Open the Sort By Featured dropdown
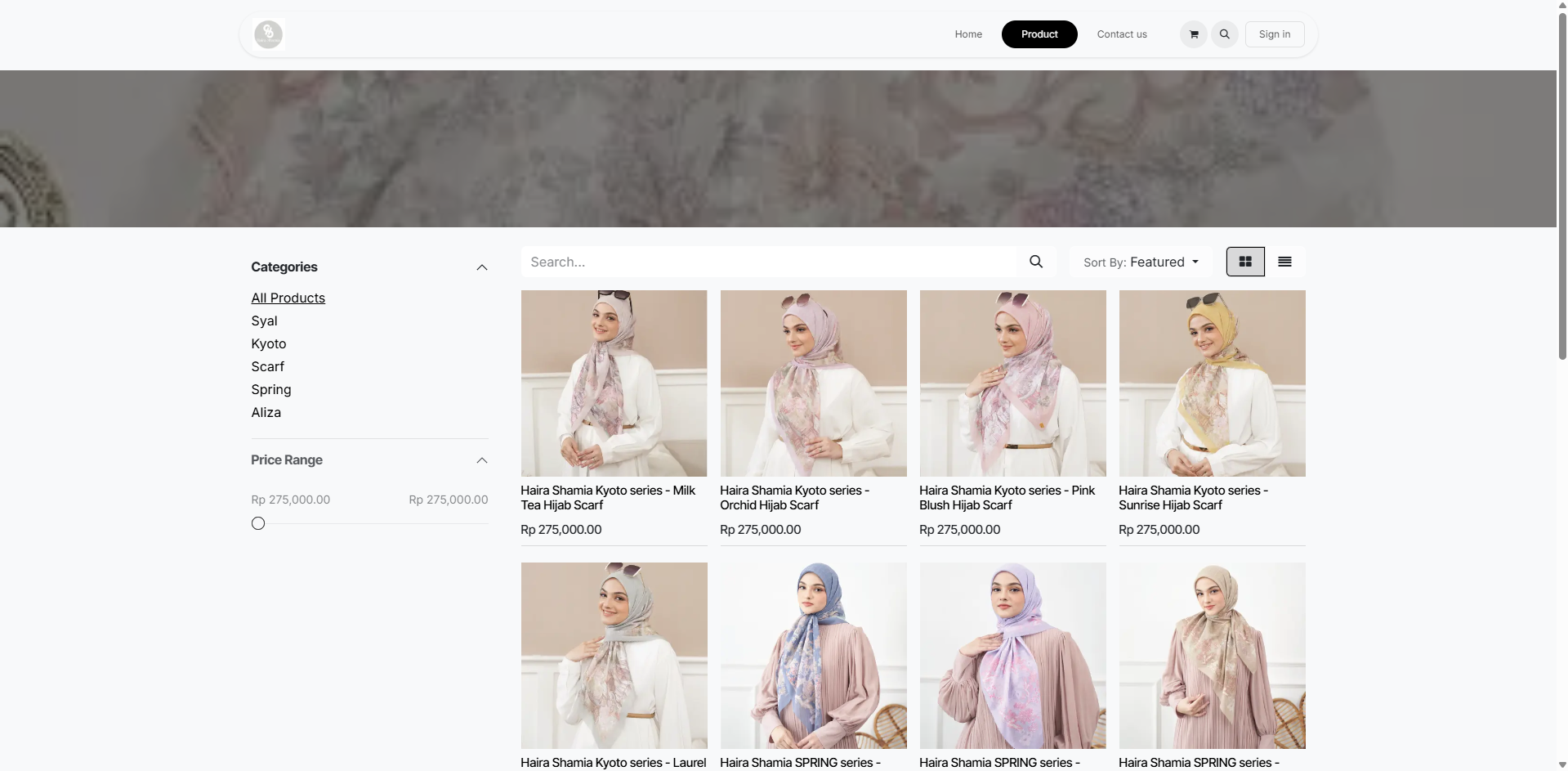This screenshot has height=771, width=1568. click(1141, 262)
